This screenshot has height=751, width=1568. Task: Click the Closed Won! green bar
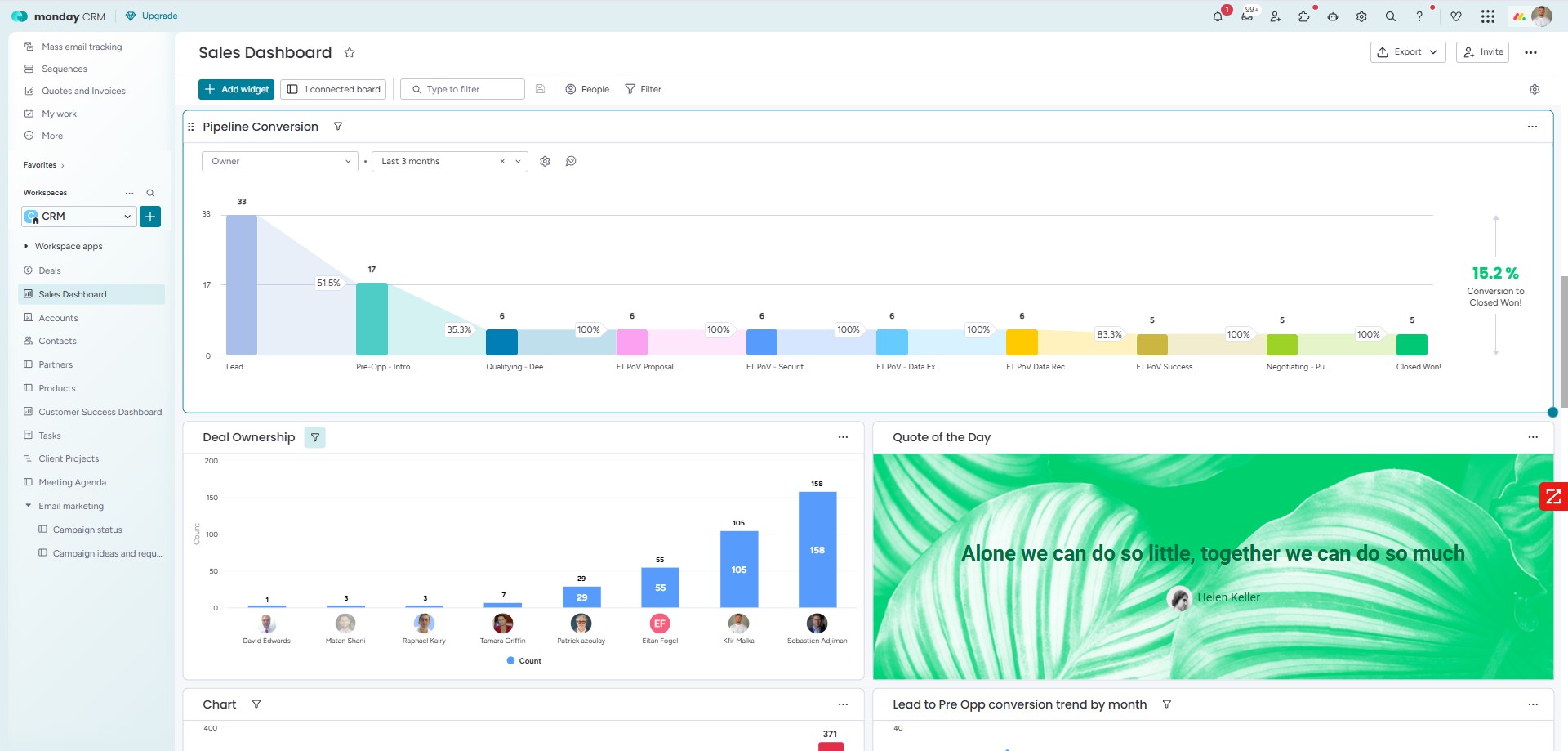[x=1412, y=345]
